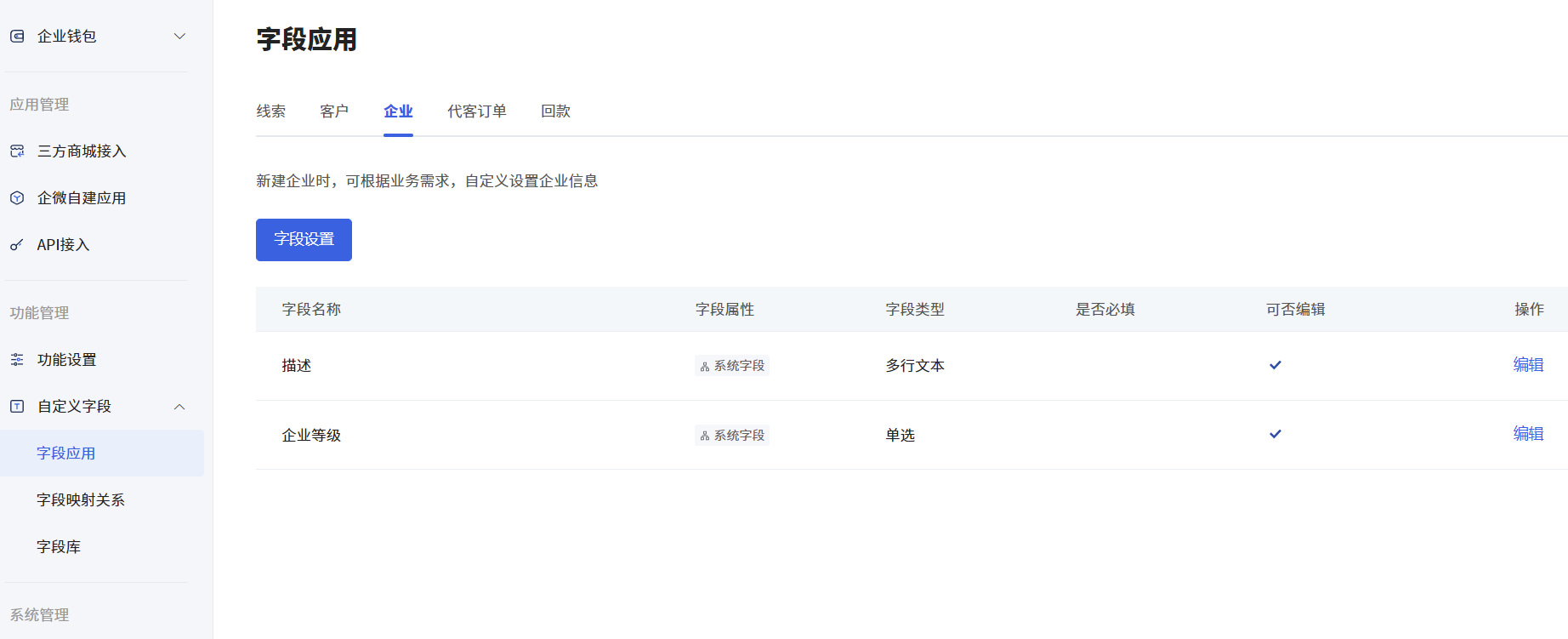This screenshot has height=639, width=1568.
Task: Collapse the 自定义字段 chevron
Action: pos(179,406)
